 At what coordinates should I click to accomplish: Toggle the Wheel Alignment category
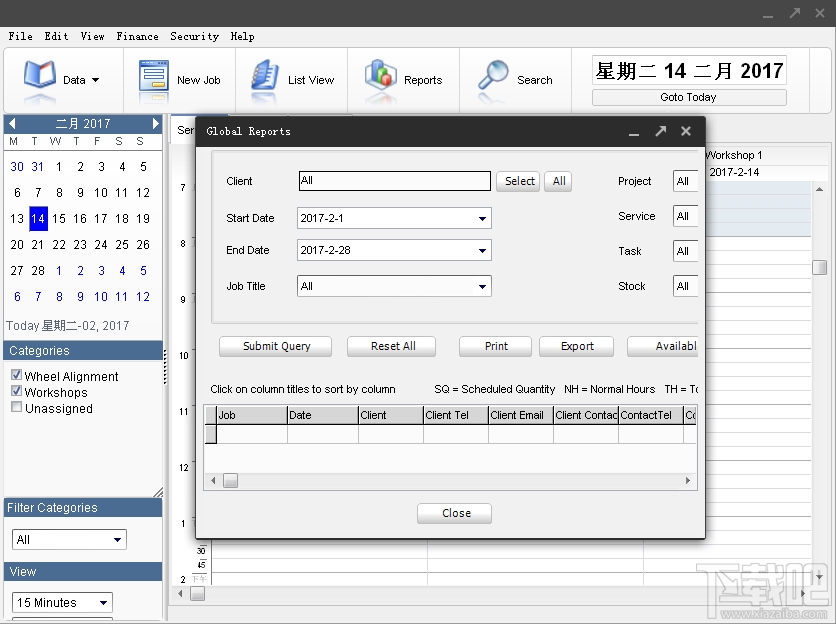14,376
